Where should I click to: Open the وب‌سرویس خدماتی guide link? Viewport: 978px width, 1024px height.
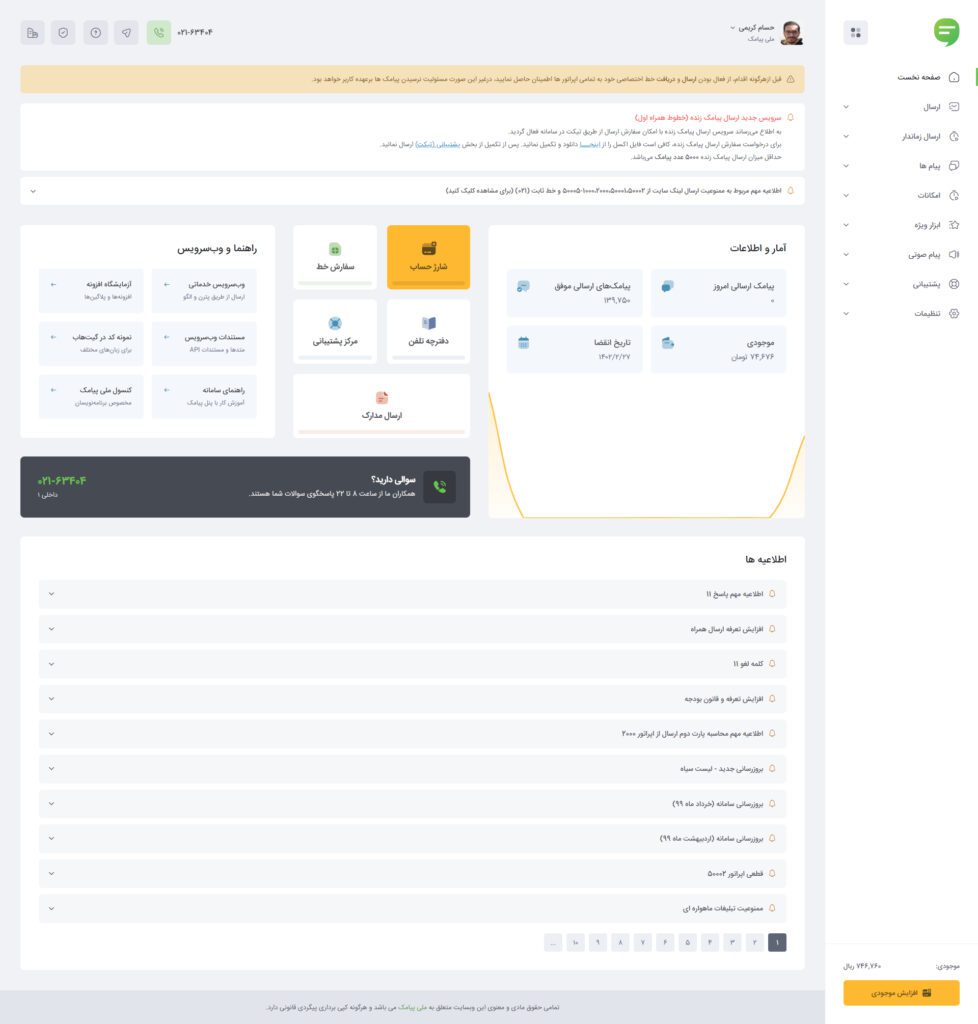(x=204, y=291)
